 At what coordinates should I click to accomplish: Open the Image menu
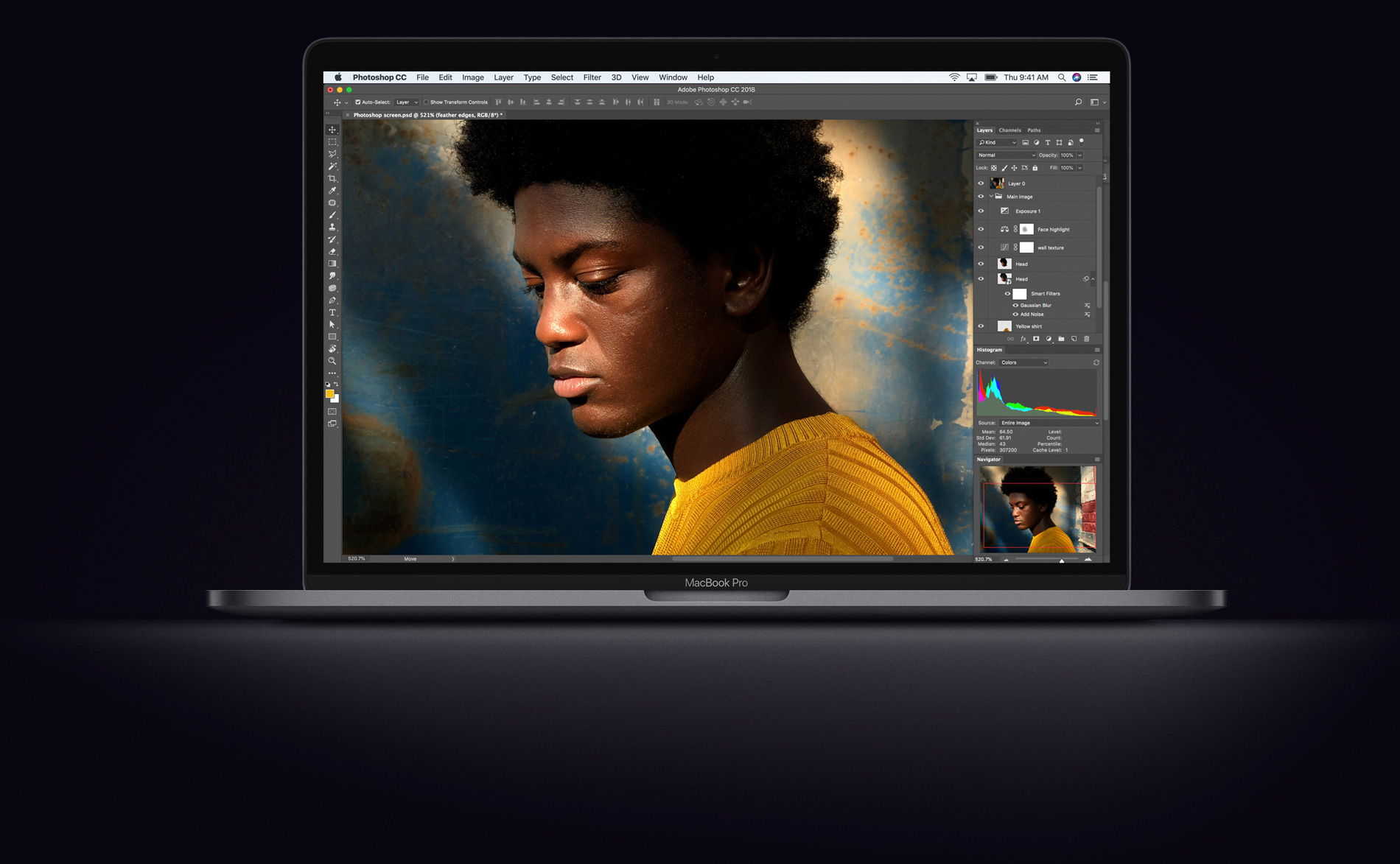tap(473, 77)
